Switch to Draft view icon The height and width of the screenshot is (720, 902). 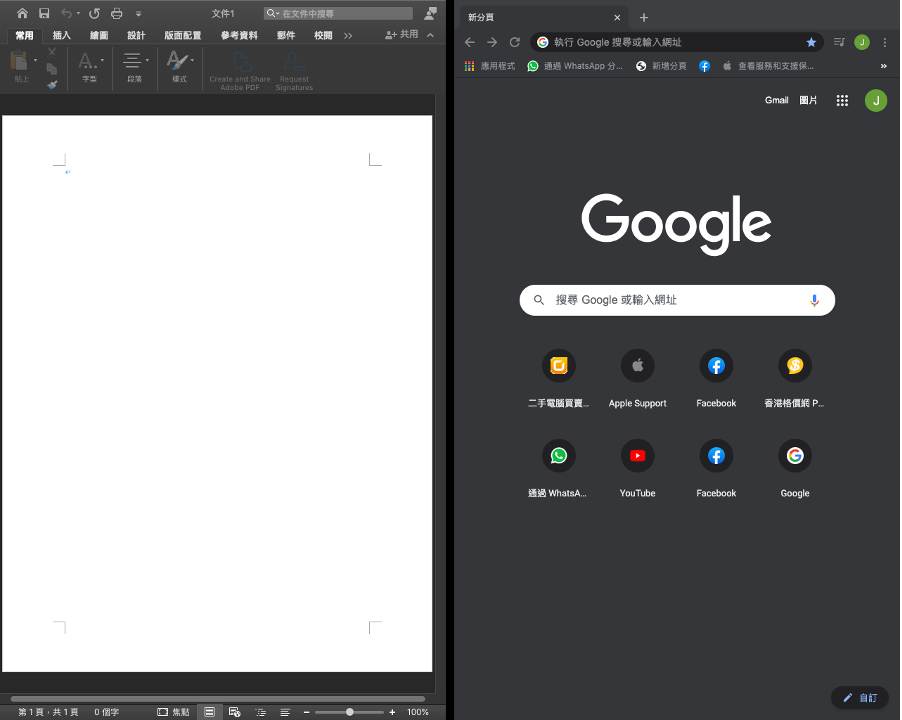pyautogui.click(x=285, y=712)
